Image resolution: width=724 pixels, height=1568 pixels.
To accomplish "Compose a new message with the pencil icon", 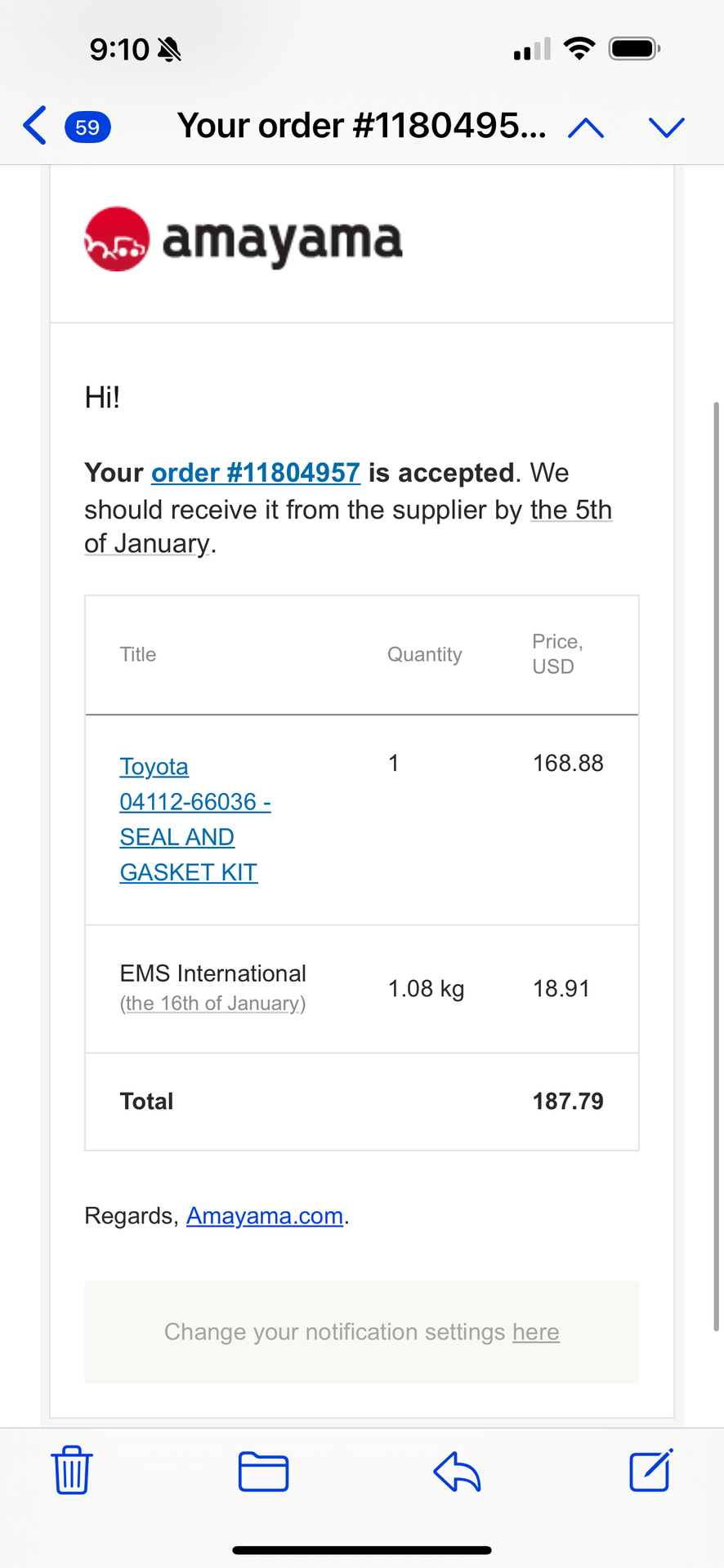I will tap(651, 1470).
